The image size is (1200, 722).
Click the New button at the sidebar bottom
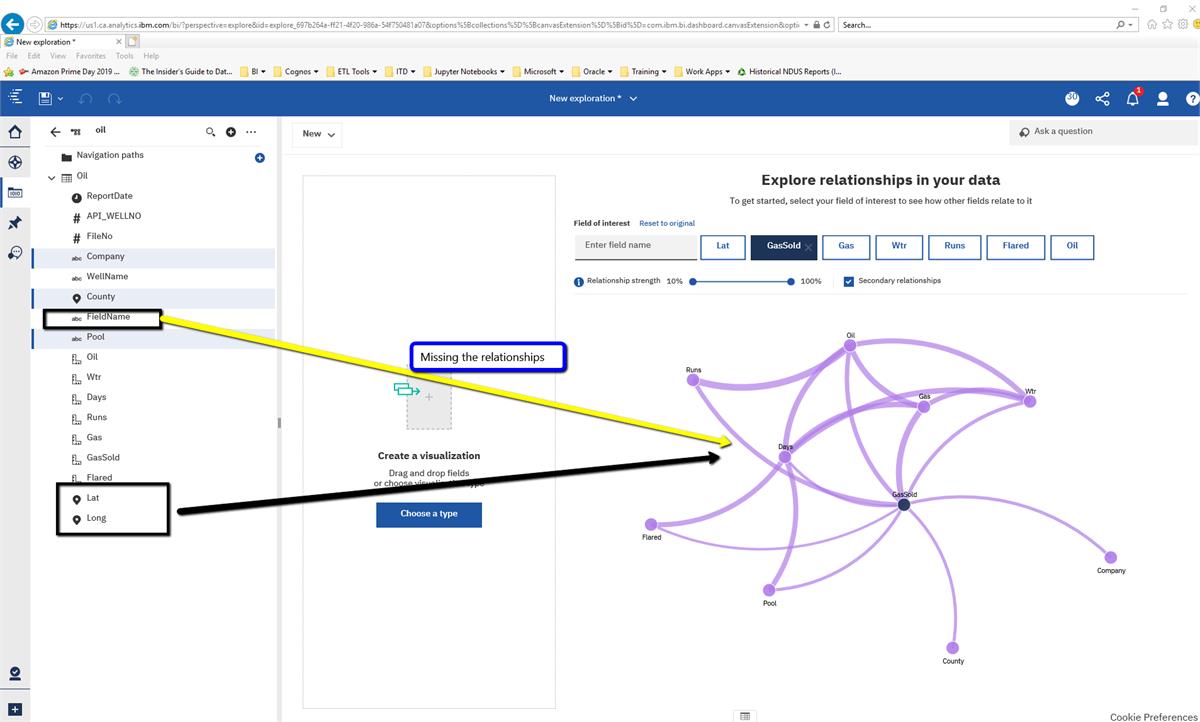pyautogui.click(x=15, y=709)
